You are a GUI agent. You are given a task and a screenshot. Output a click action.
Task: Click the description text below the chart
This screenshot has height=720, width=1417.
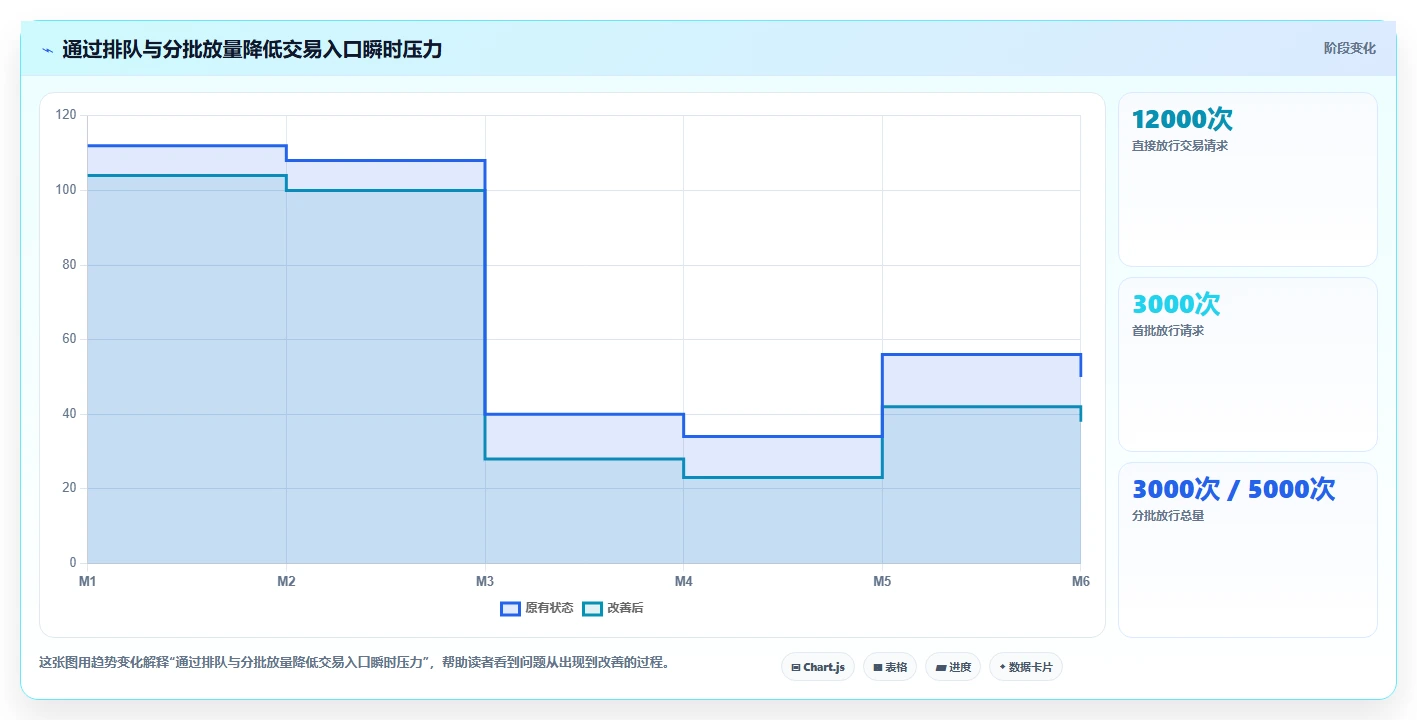click(354, 662)
